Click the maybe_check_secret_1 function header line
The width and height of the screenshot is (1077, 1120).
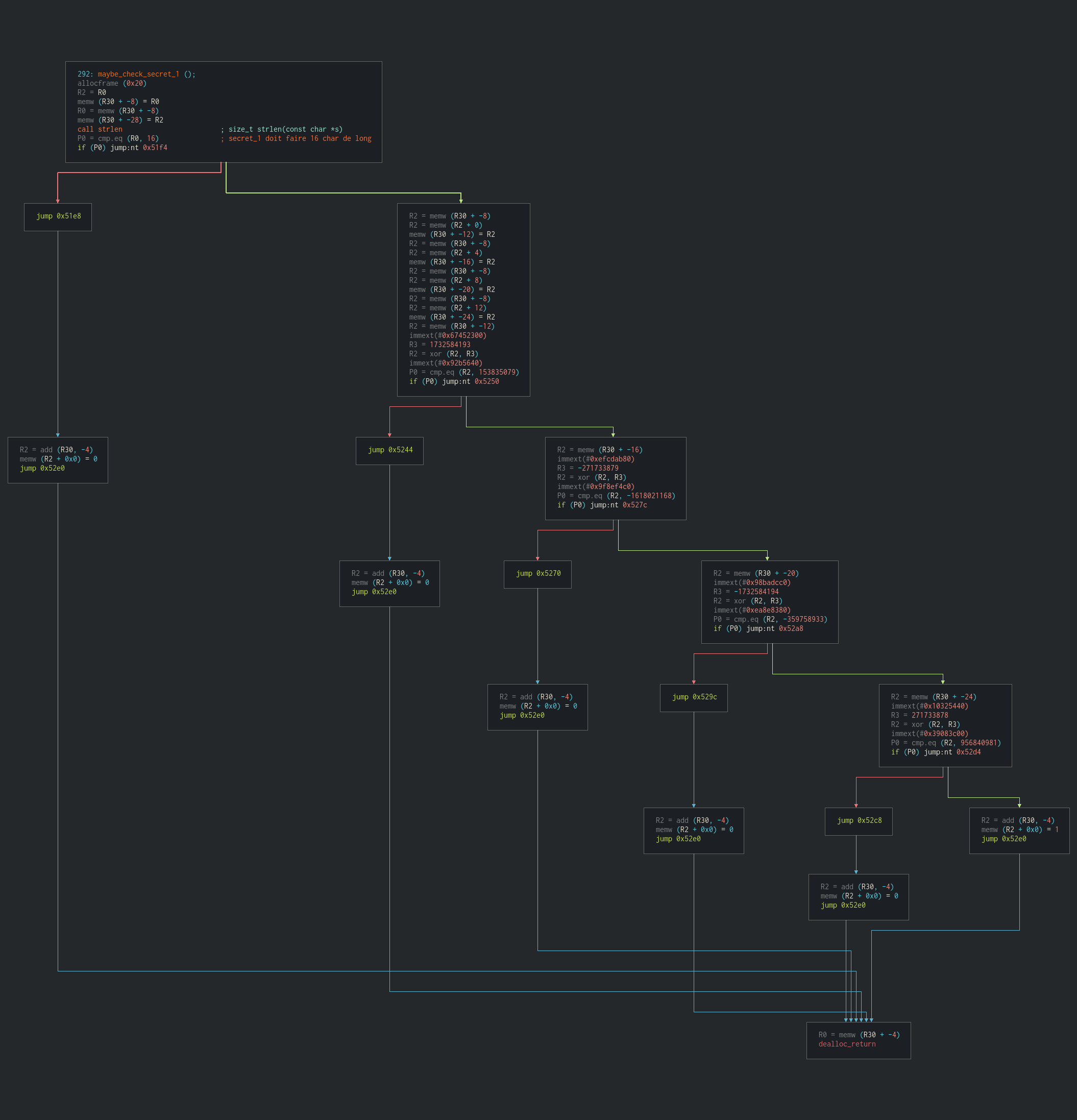(137, 75)
